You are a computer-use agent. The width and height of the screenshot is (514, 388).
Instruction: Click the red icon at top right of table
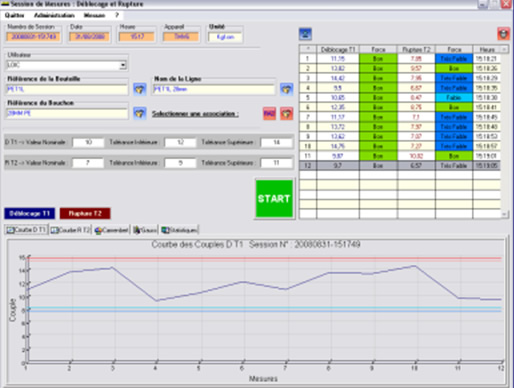pyautogui.click(x=503, y=34)
